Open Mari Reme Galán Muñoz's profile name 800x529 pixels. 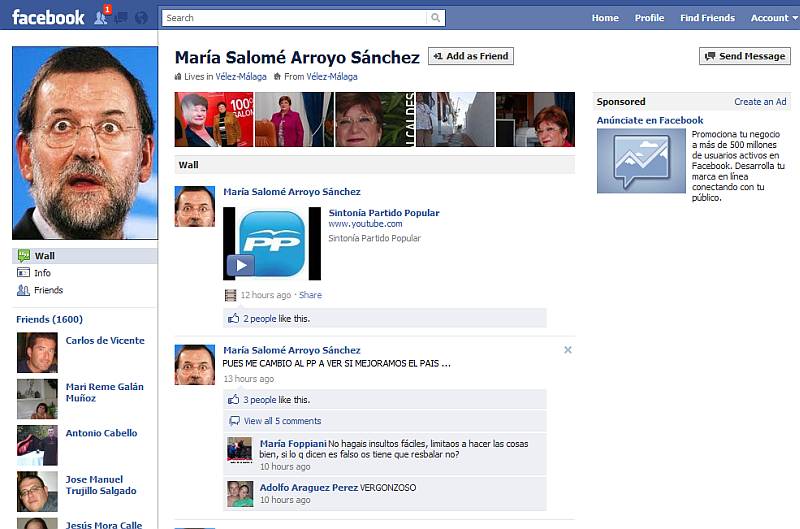click(105, 392)
